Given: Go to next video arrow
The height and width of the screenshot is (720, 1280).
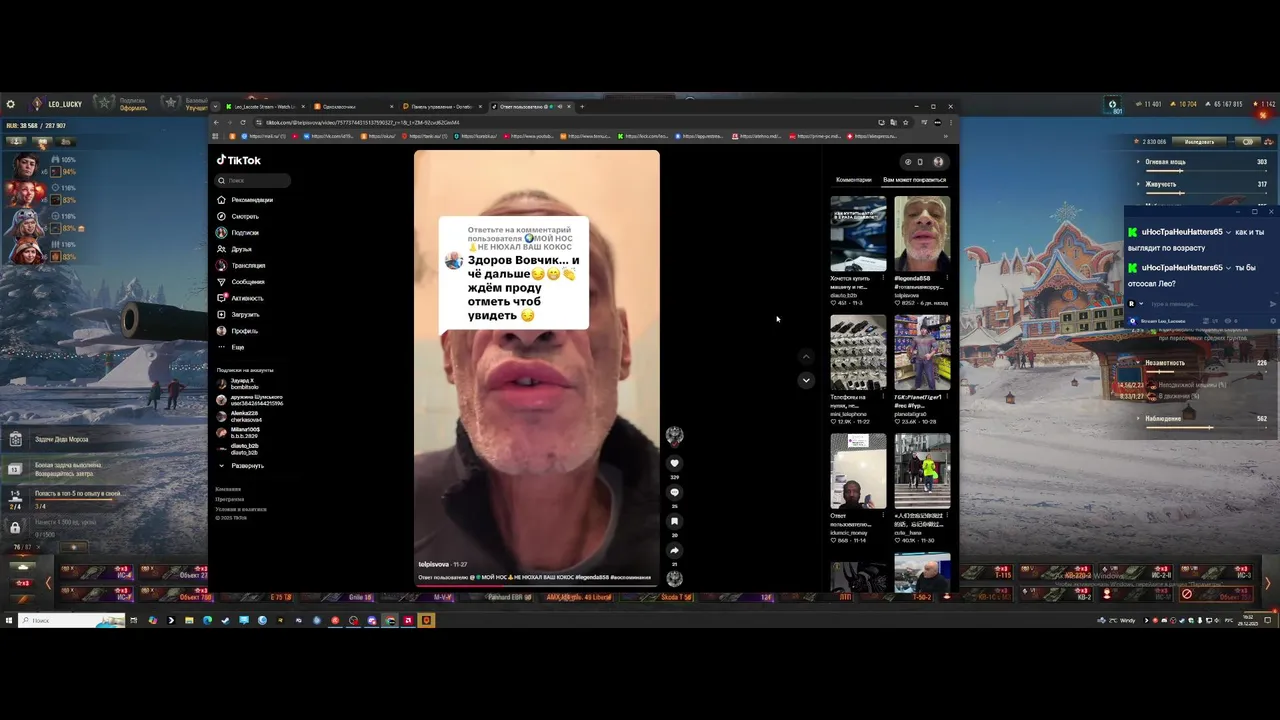Looking at the screenshot, I should (806, 380).
